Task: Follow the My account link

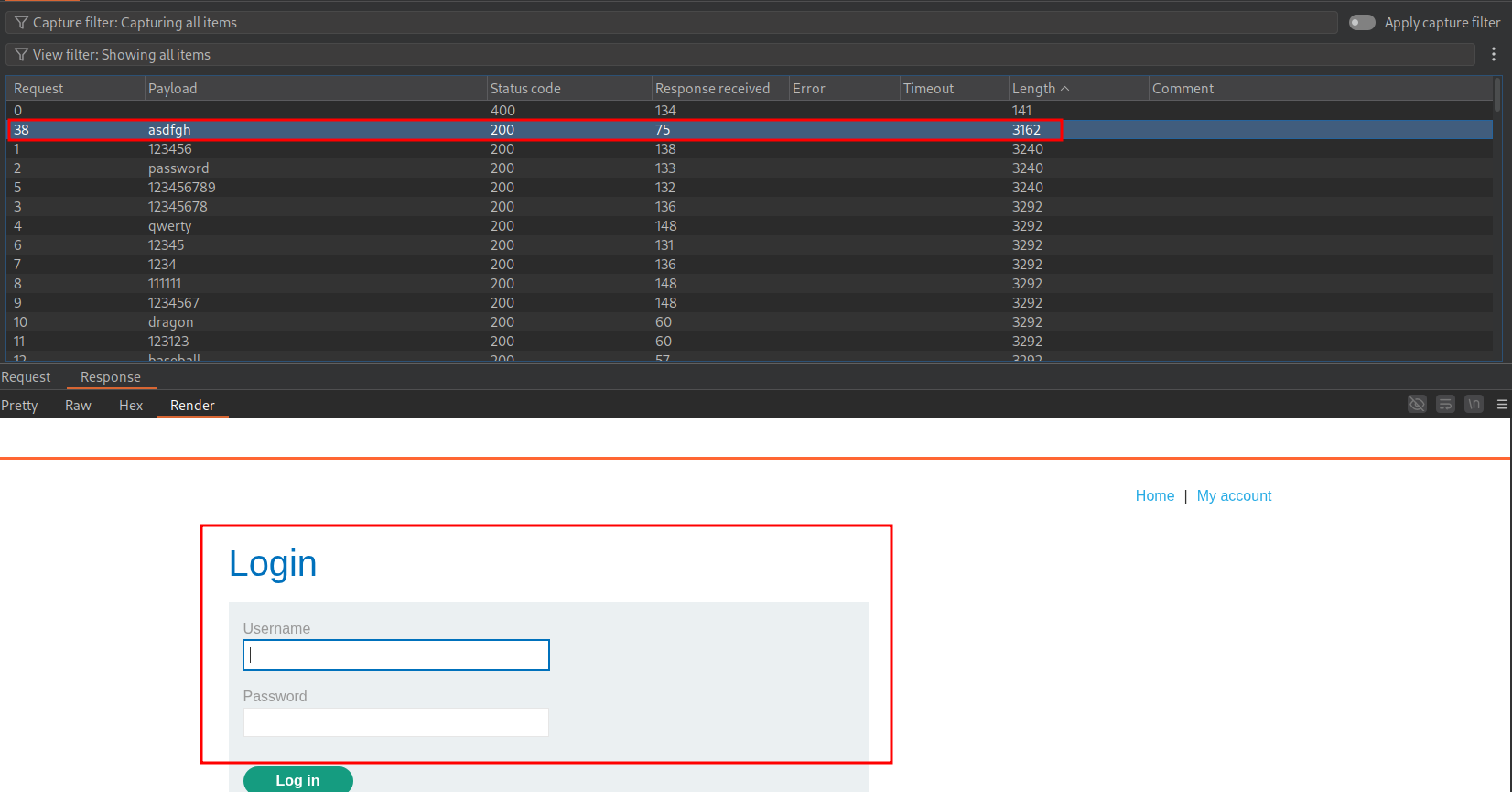Action: click(x=1234, y=495)
